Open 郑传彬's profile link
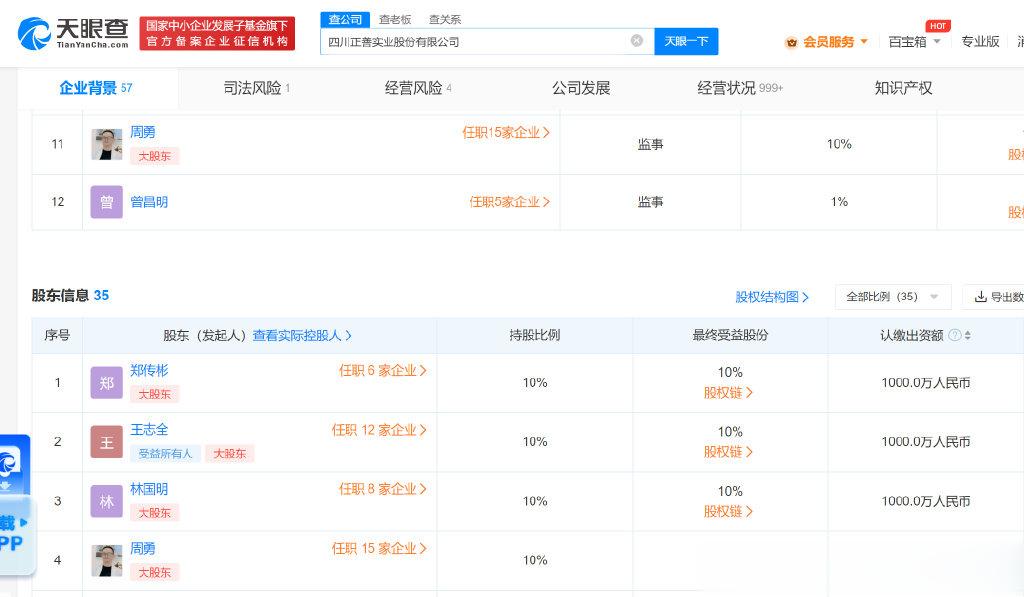Image resolution: width=1024 pixels, height=597 pixels. coord(149,370)
